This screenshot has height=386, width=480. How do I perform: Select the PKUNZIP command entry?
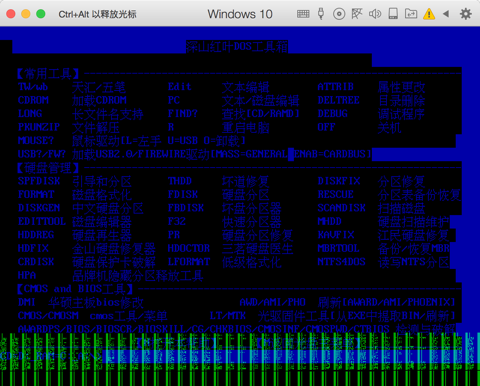pyautogui.click(x=39, y=127)
